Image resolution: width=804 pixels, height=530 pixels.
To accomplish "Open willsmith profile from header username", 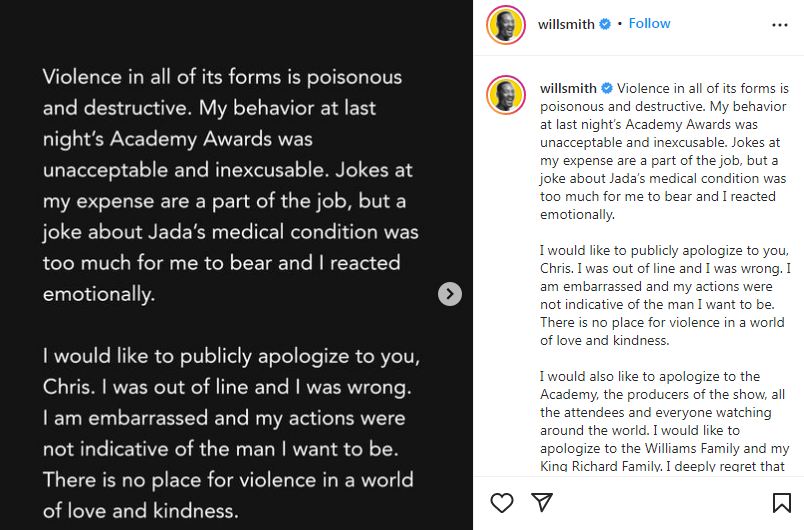I will (x=566, y=24).
